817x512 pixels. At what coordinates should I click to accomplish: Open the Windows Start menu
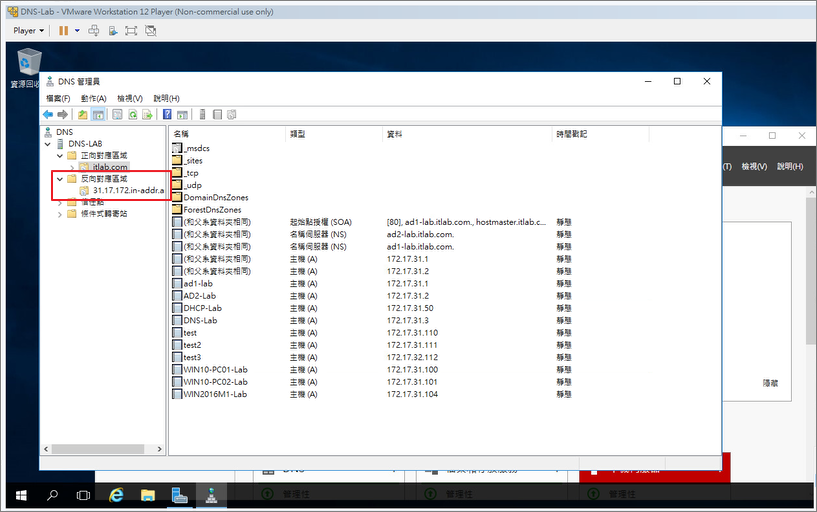pyautogui.click(x=21, y=495)
